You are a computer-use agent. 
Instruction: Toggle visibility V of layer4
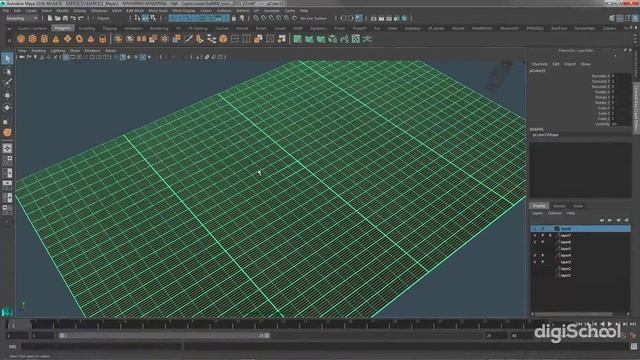tap(535, 256)
